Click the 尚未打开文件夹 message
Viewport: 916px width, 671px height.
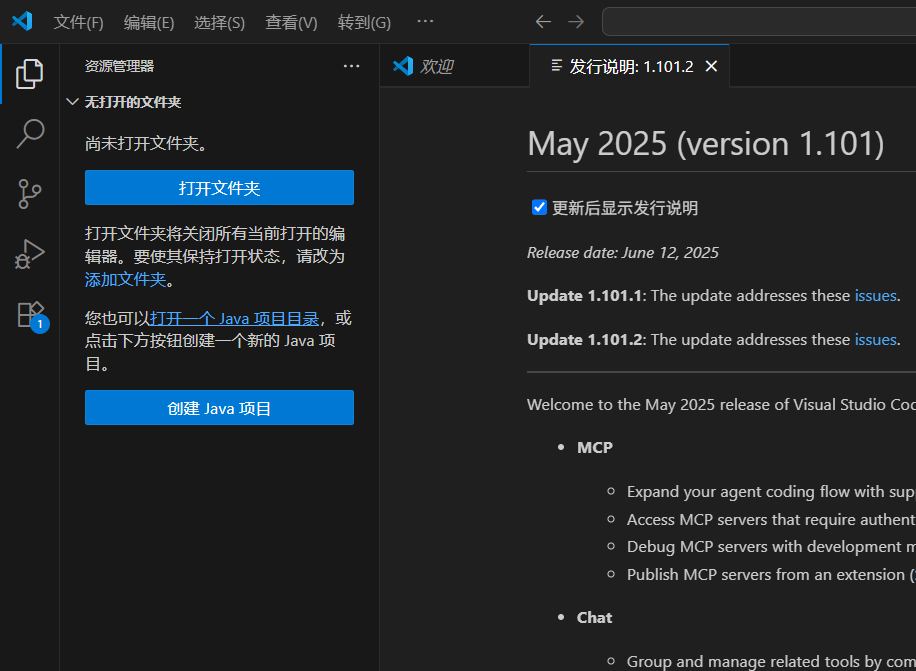pos(146,144)
